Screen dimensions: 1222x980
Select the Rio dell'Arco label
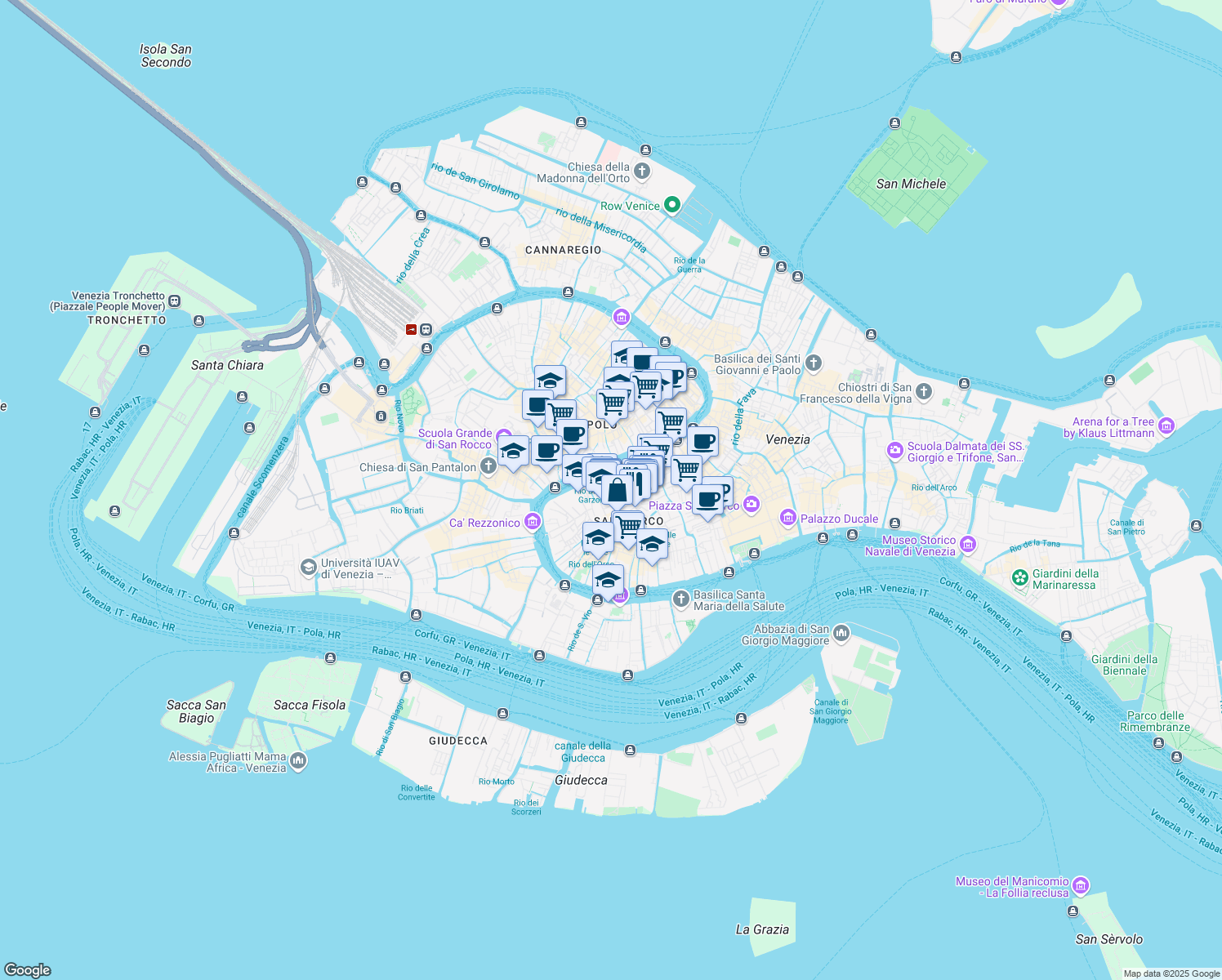tap(934, 488)
